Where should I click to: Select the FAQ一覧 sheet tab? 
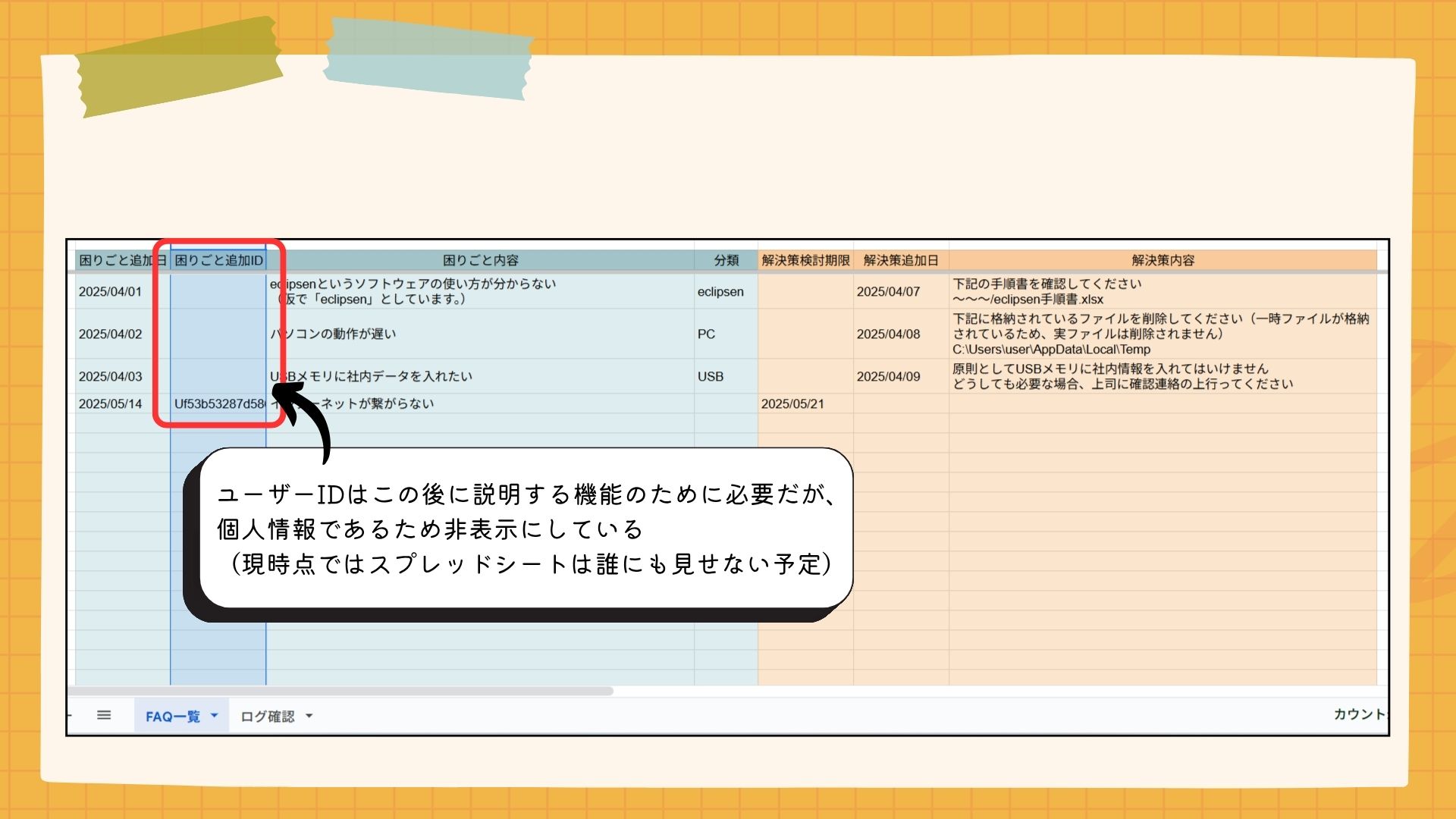pos(172,717)
